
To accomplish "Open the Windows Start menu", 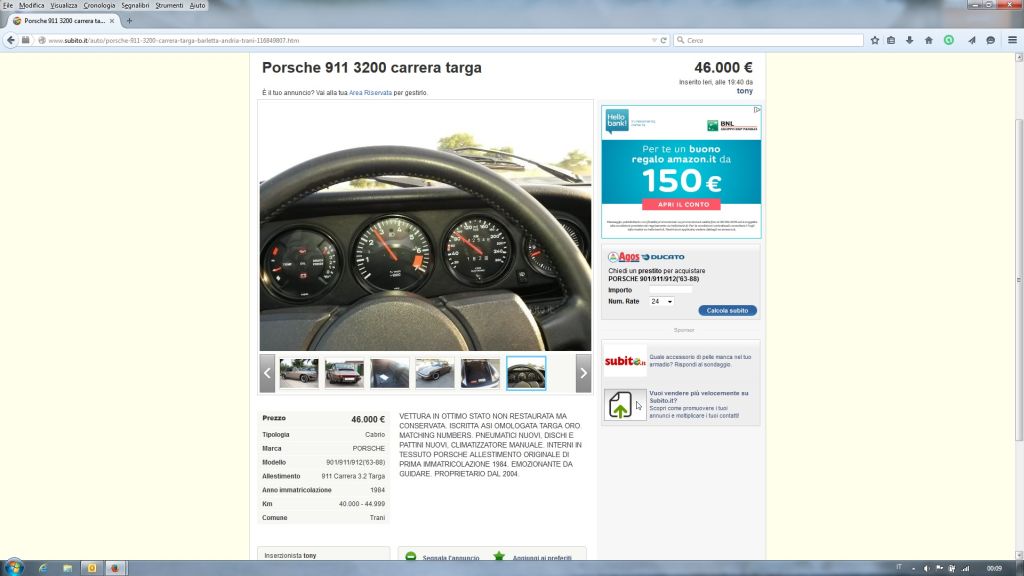I will (x=13, y=568).
